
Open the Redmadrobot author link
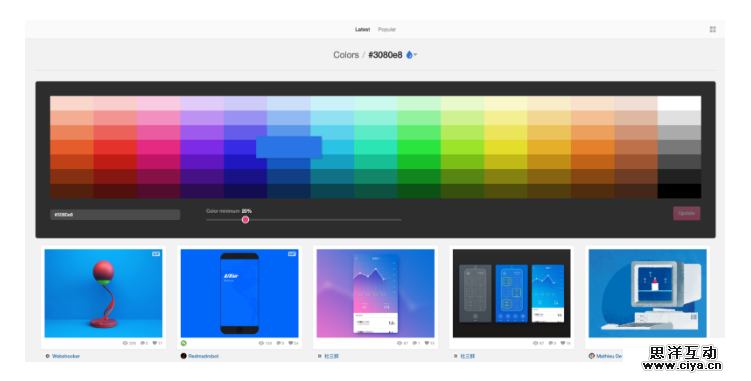pyautogui.click(x=204, y=356)
